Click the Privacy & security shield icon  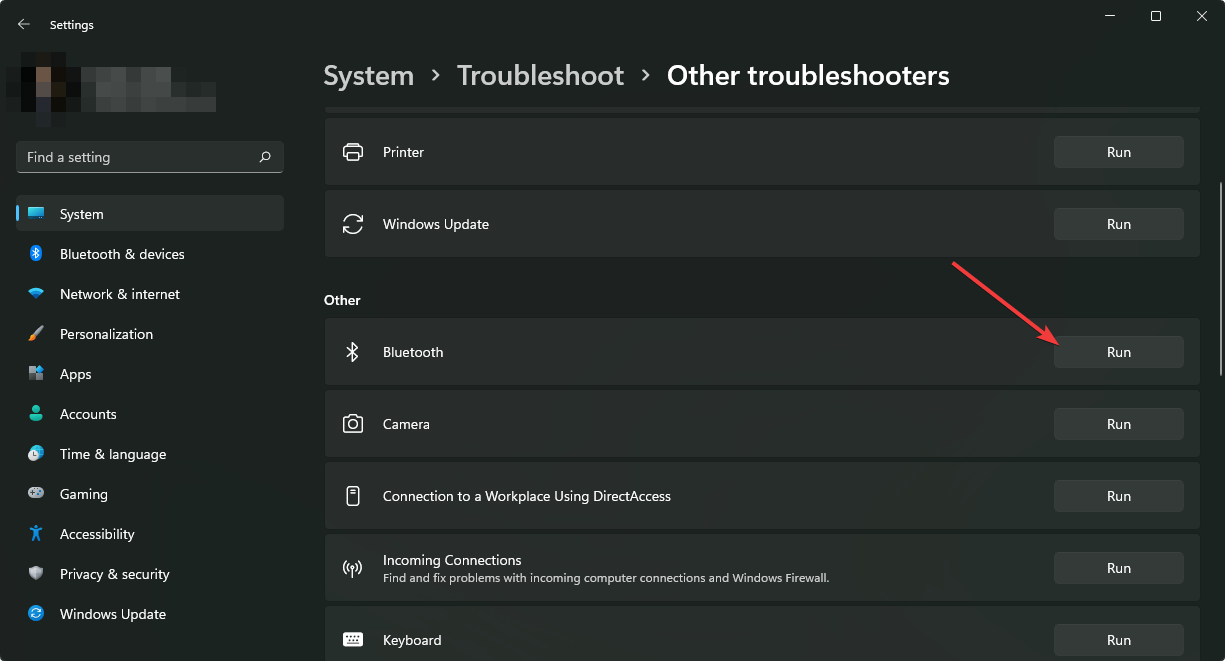pyautogui.click(x=36, y=574)
